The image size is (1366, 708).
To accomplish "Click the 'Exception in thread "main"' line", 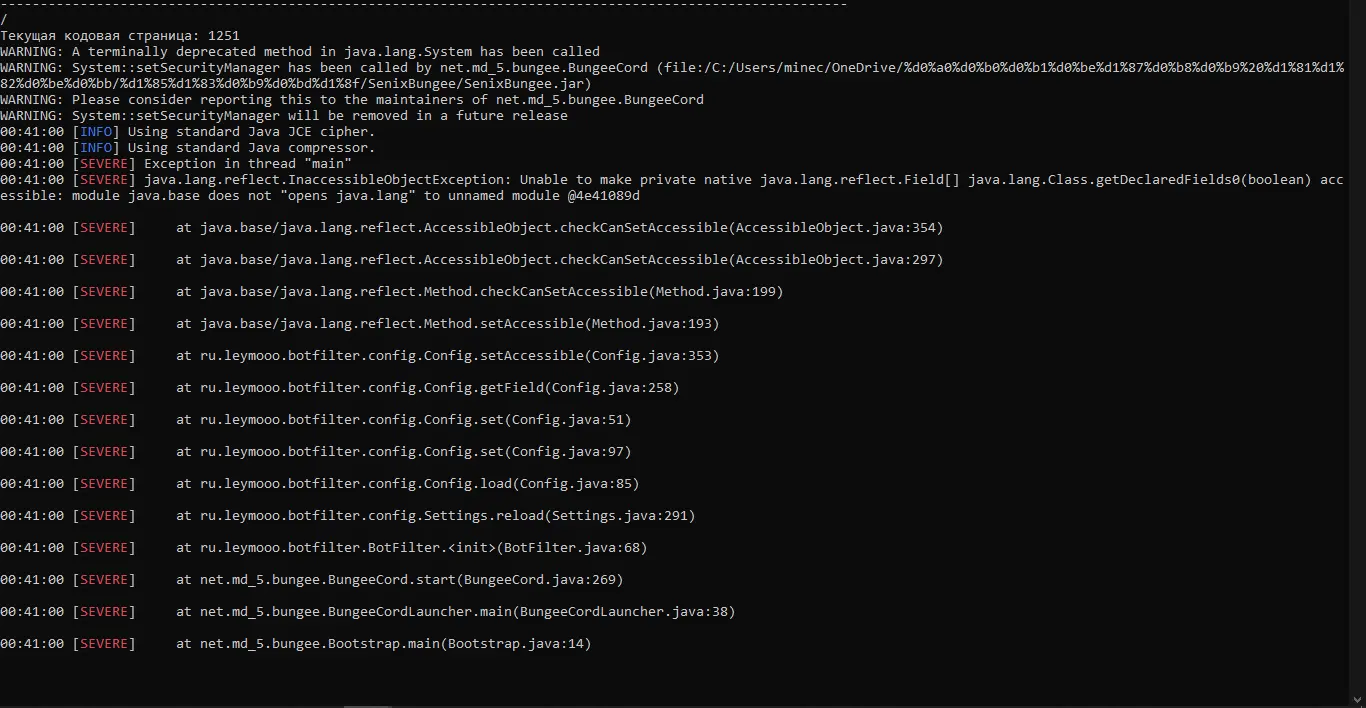I will click(176, 164).
